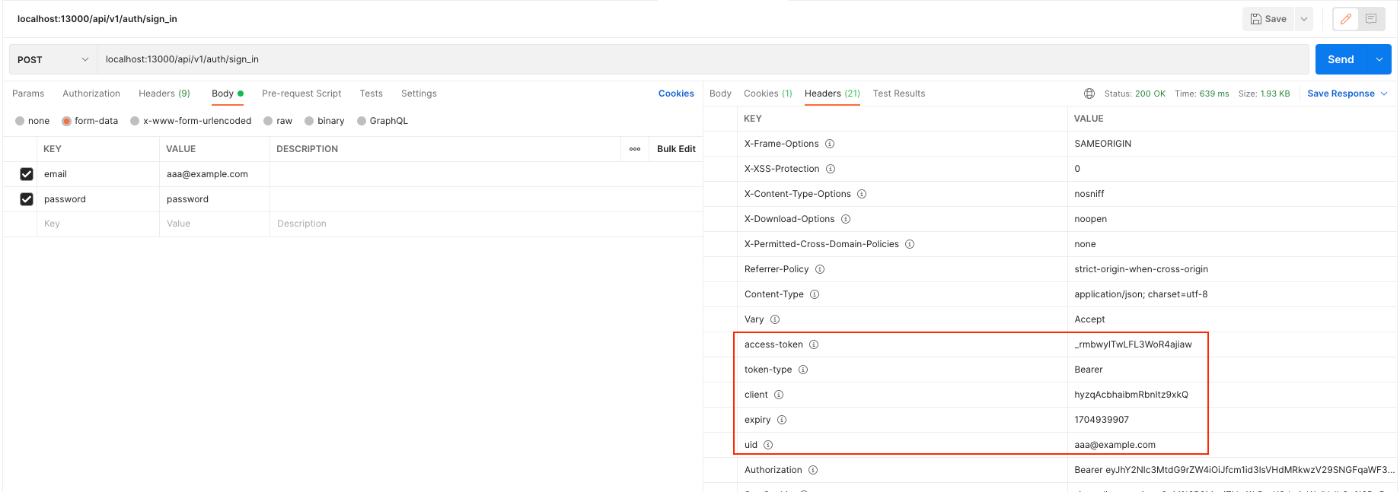Open the Cookies link
This screenshot has width=1400, height=492.
(676, 94)
